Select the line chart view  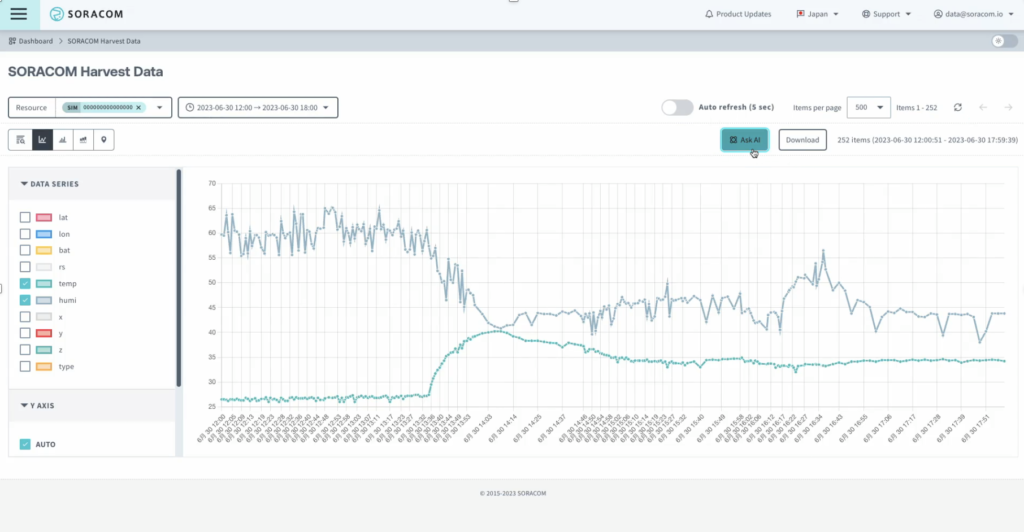click(42, 140)
